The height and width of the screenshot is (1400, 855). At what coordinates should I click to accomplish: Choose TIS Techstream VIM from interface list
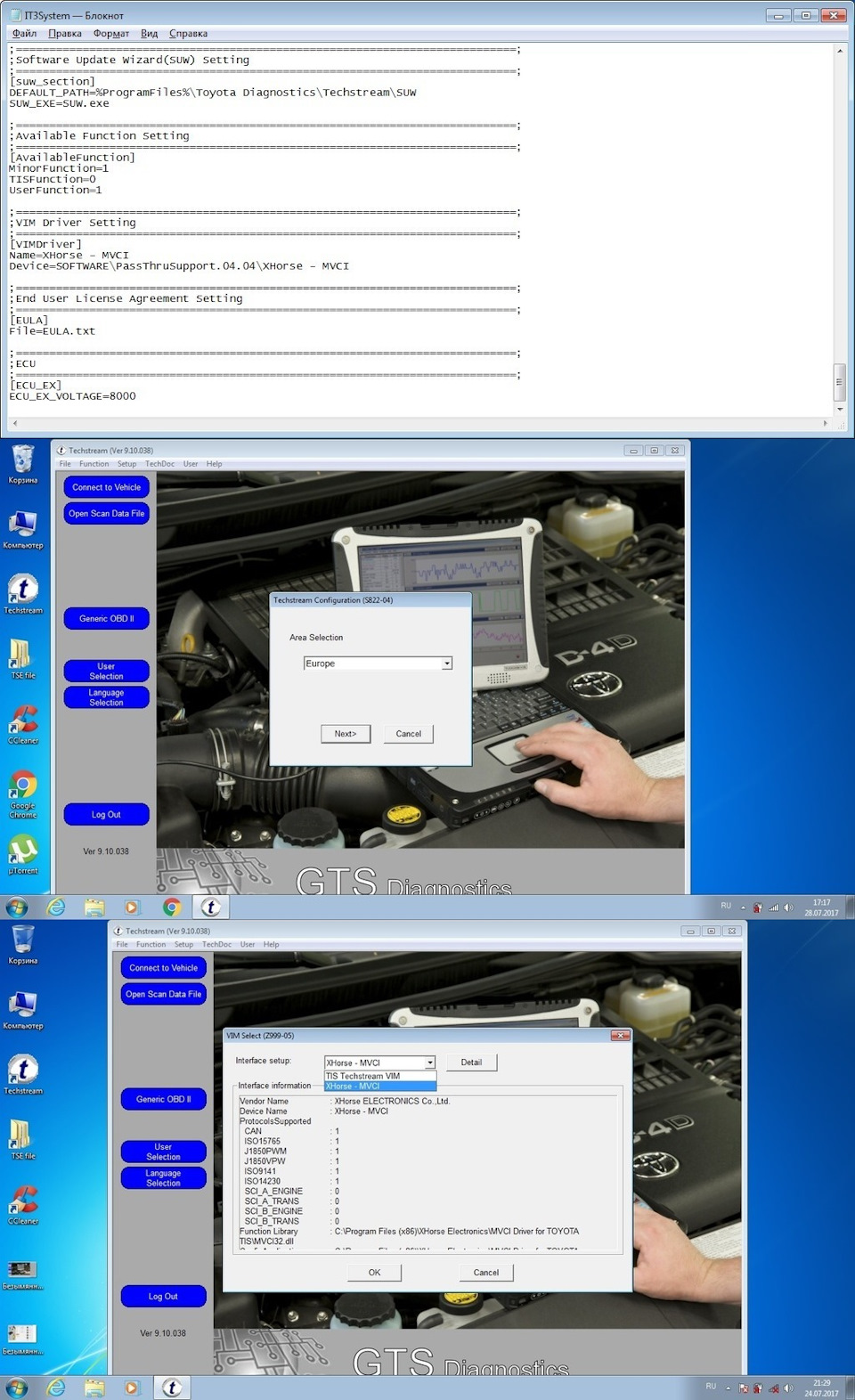(x=380, y=1076)
